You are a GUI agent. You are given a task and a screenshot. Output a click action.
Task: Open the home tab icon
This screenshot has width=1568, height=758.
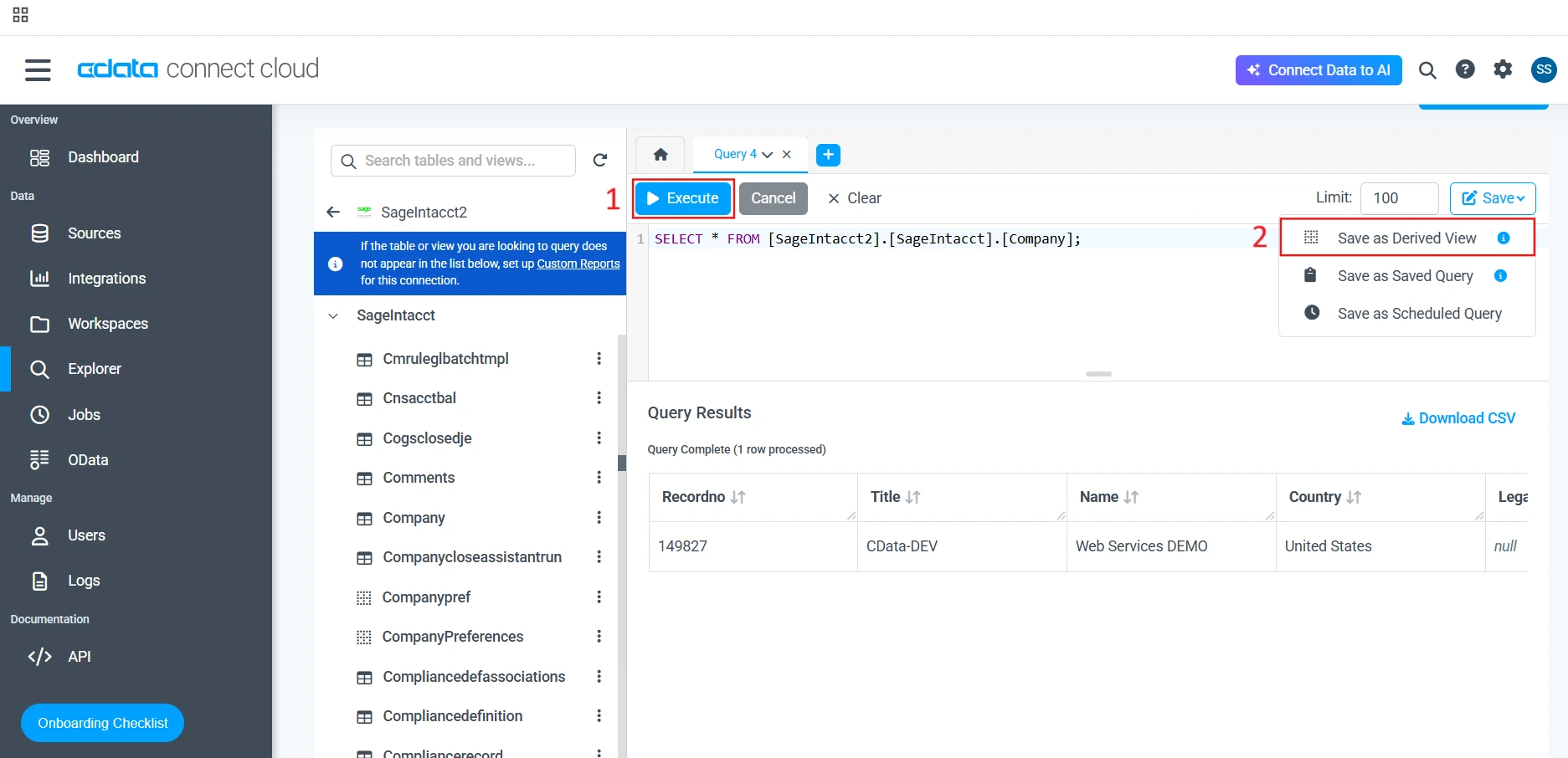click(661, 155)
